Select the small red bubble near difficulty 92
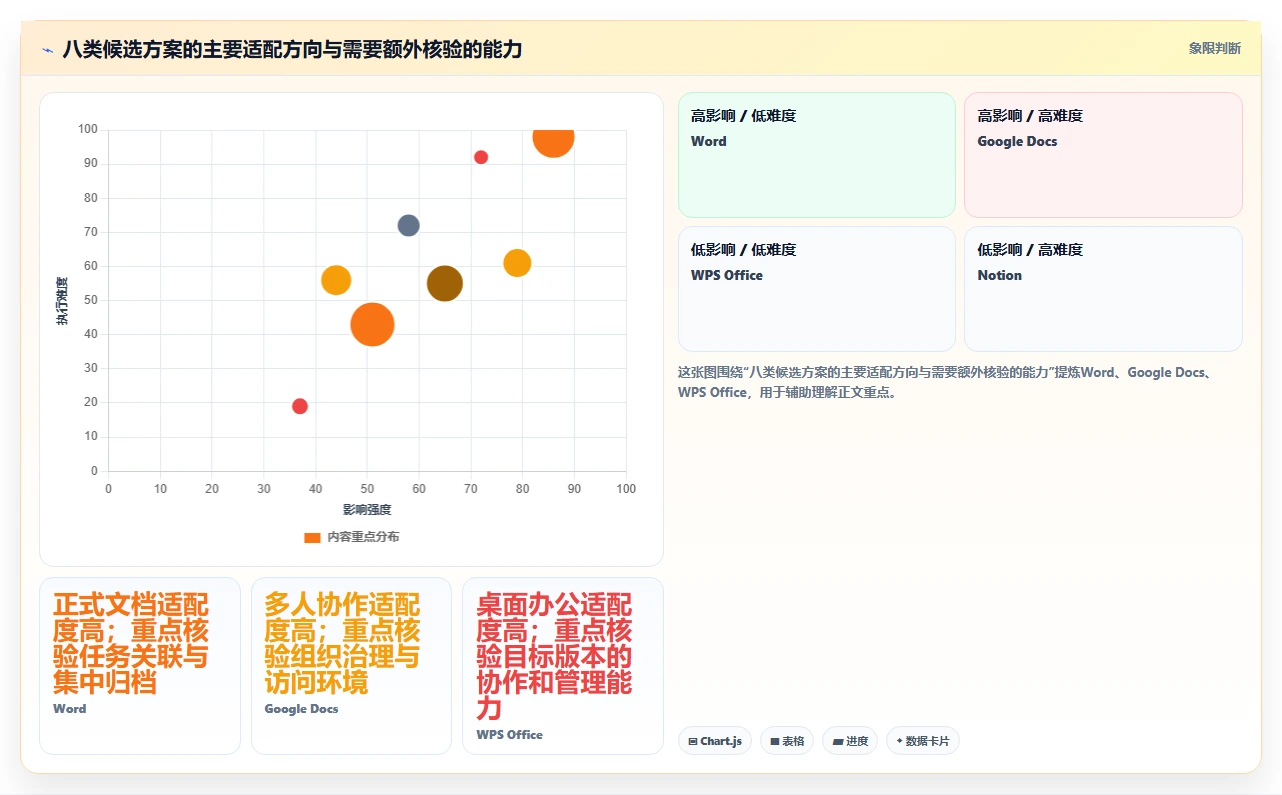 pos(481,157)
